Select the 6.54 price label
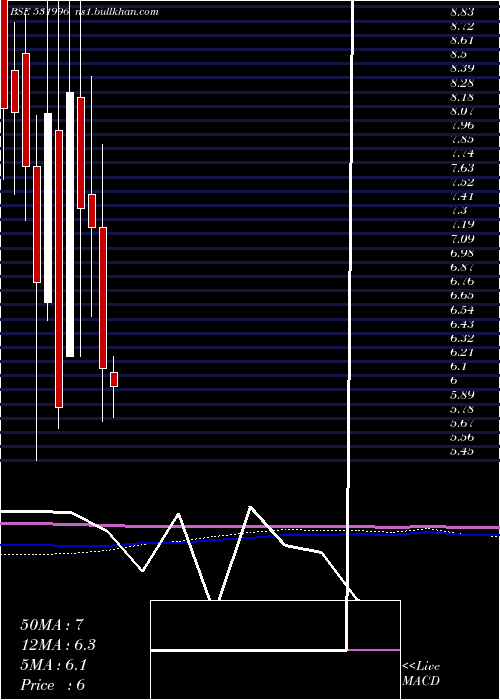This screenshot has width=500, height=700. tap(462, 310)
